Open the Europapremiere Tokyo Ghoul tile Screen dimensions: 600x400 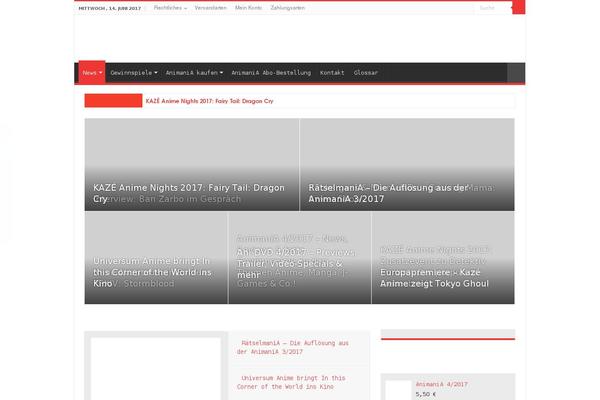tap(443, 258)
